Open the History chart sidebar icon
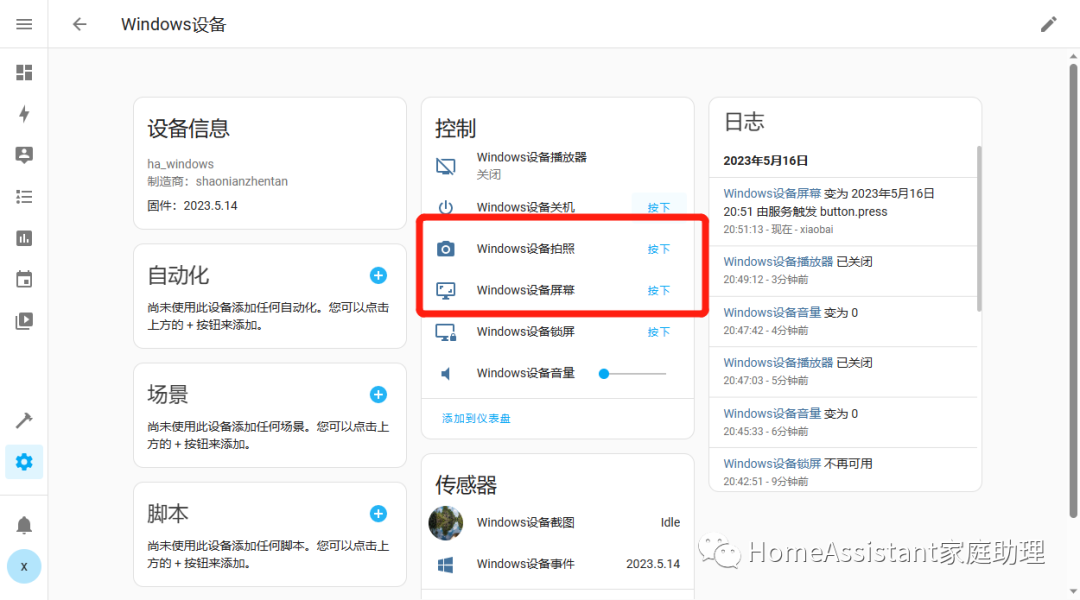This screenshot has width=1080, height=600. tap(24, 238)
